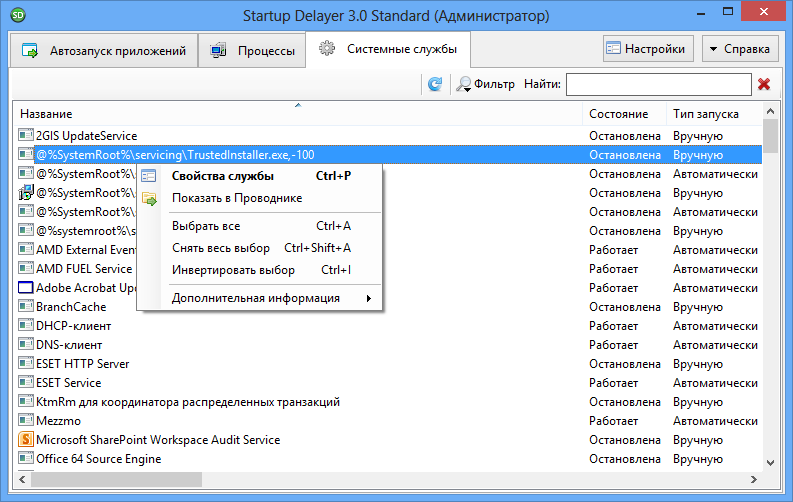793x502 pixels.
Task: Select Инвертировать выбор in context menu
Action: [x=233, y=270]
